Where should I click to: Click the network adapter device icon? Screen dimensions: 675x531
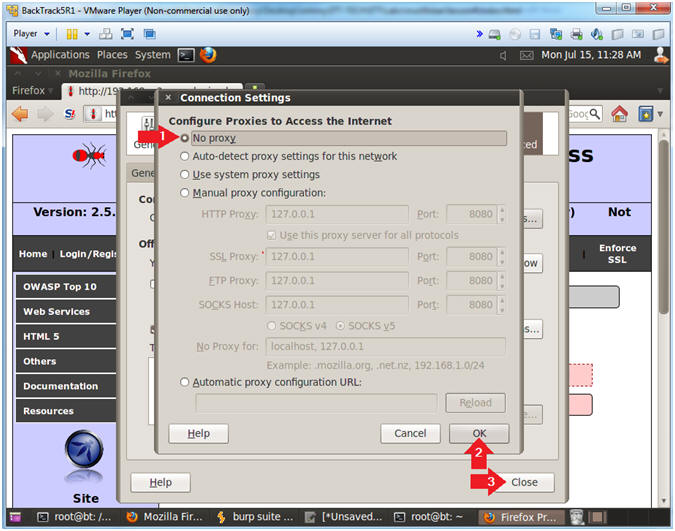click(556, 34)
